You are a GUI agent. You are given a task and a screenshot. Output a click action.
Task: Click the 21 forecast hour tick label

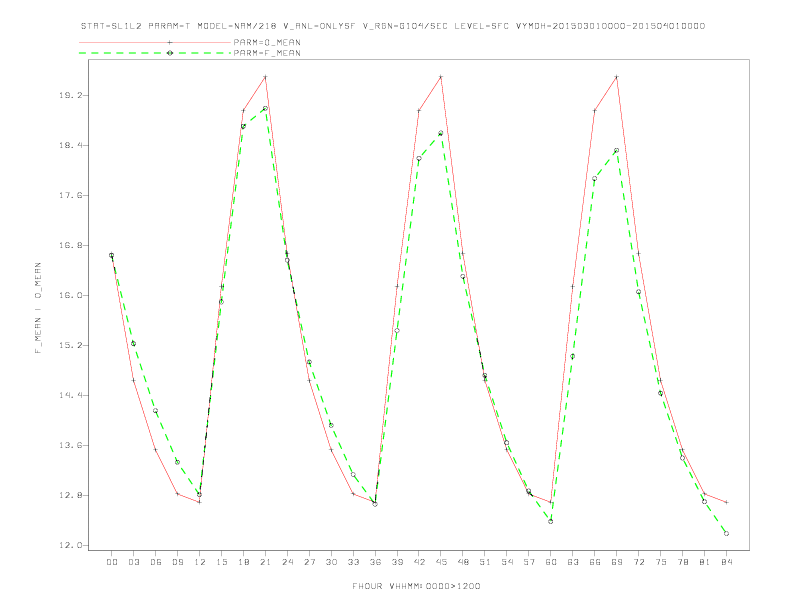click(x=265, y=562)
